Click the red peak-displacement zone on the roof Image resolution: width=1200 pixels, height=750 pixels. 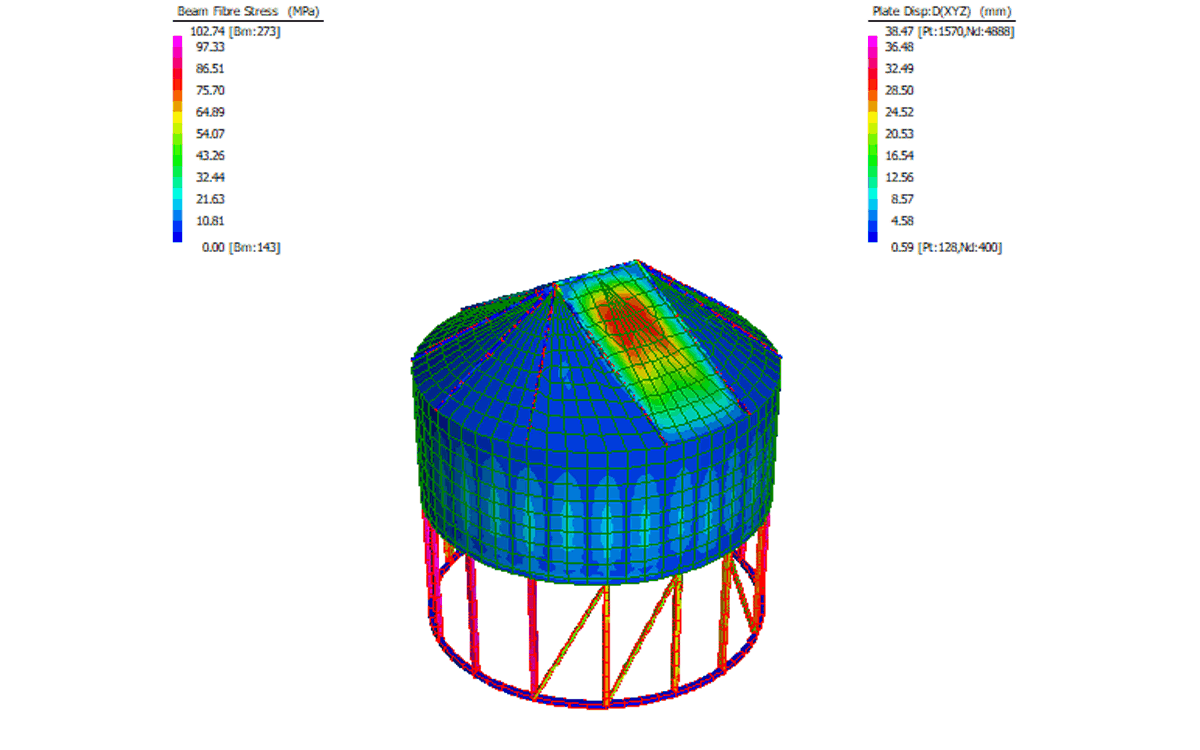click(x=629, y=320)
